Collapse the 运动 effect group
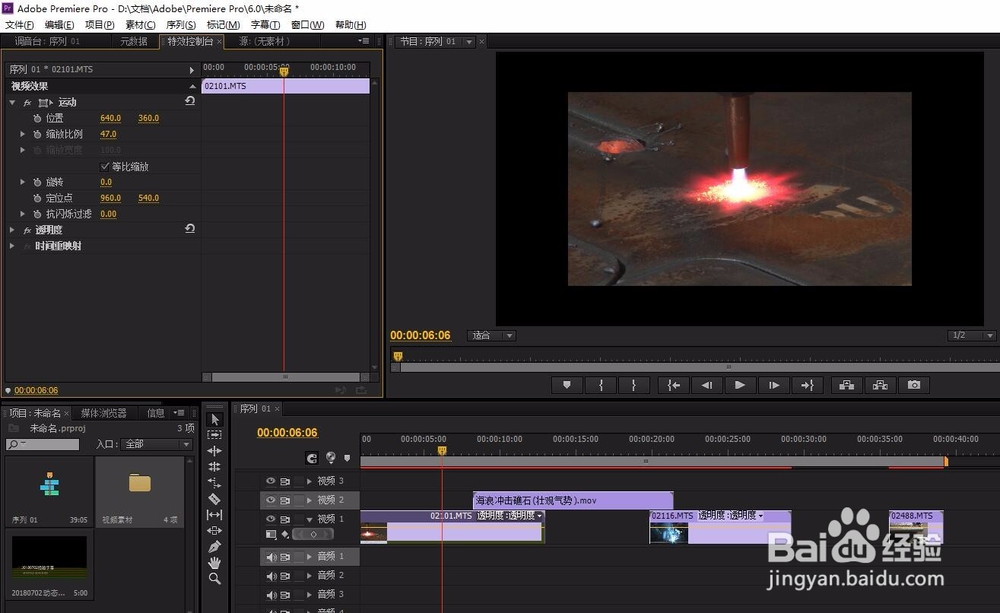 12,102
